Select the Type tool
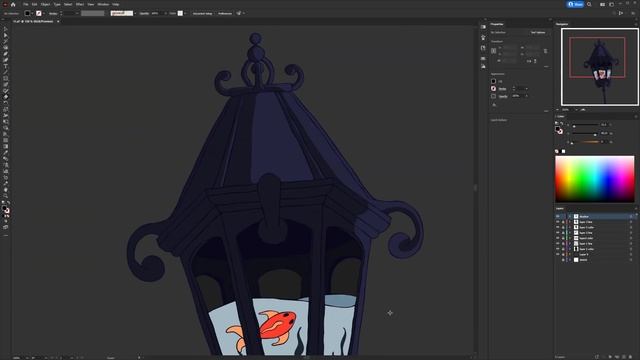Image resolution: width=640 pixels, height=360 pixels. click(6, 66)
